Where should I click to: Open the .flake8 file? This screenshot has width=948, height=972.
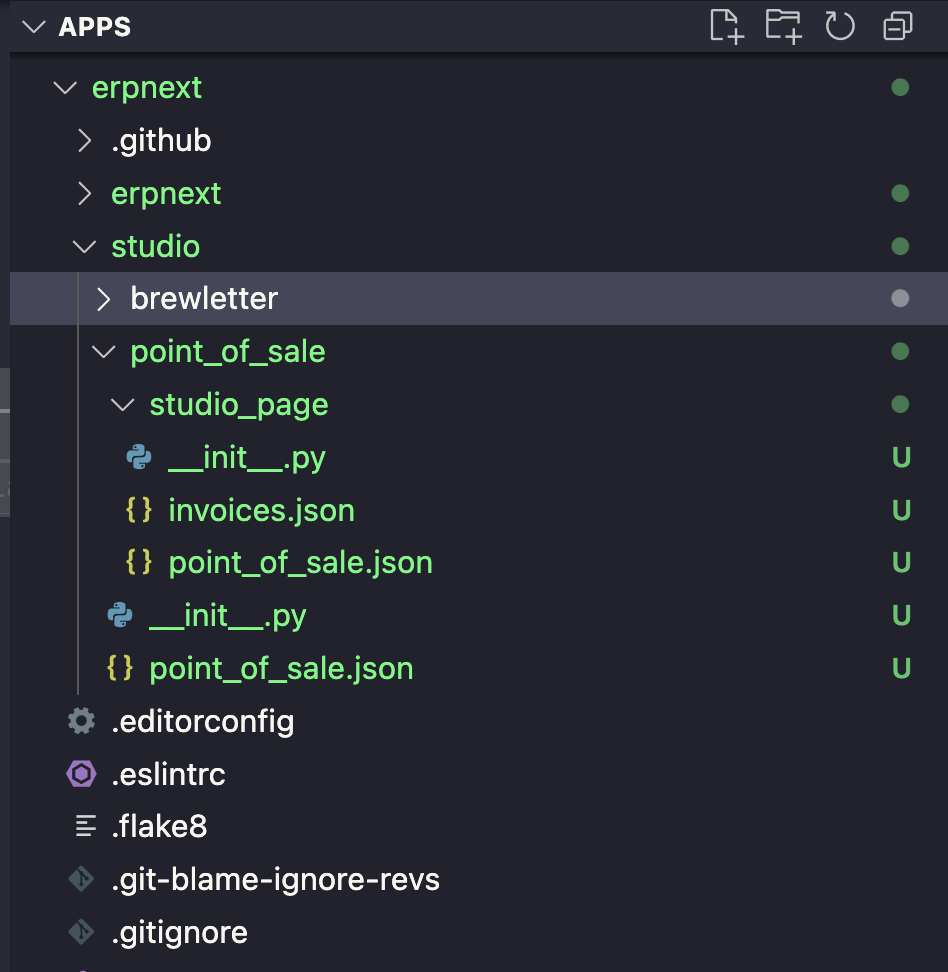159,826
